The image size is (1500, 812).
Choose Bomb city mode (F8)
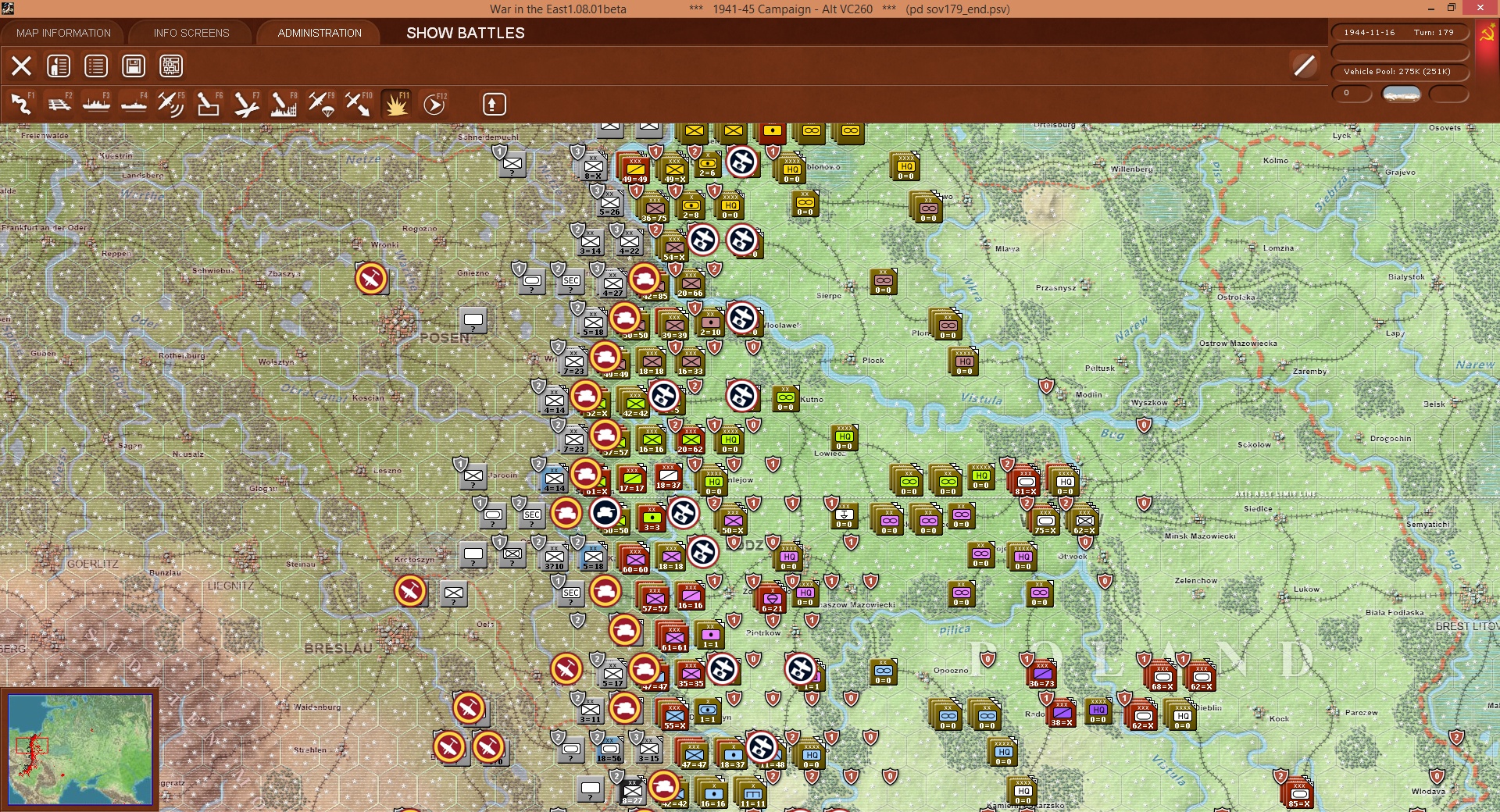pos(284,104)
